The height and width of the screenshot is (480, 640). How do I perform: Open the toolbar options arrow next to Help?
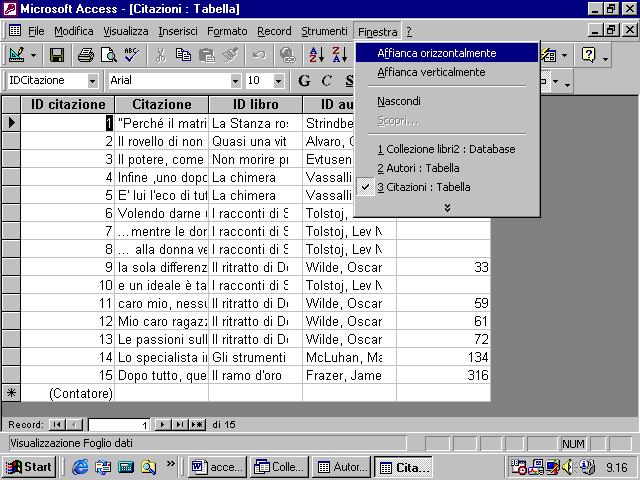point(606,59)
